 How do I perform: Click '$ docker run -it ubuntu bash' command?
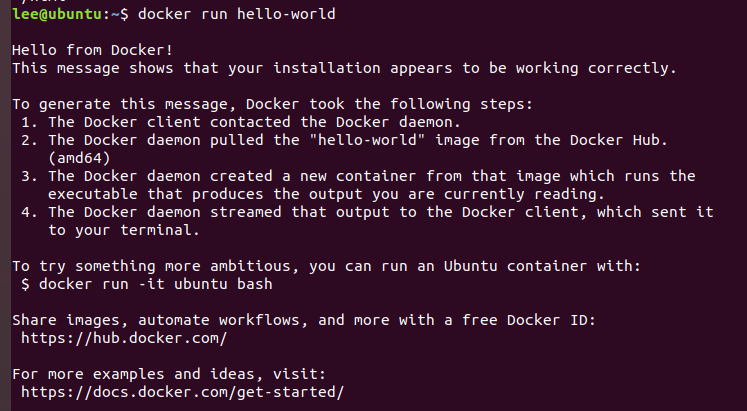coord(147,284)
